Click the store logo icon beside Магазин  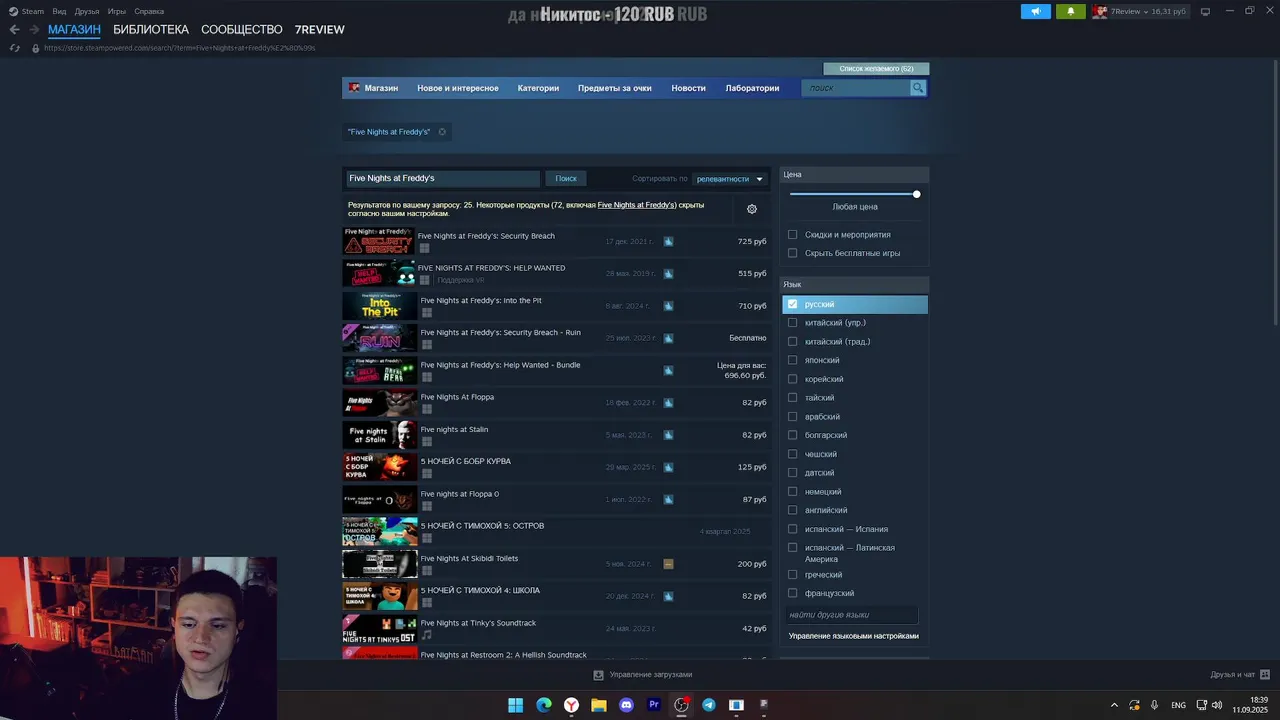coord(354,88)
